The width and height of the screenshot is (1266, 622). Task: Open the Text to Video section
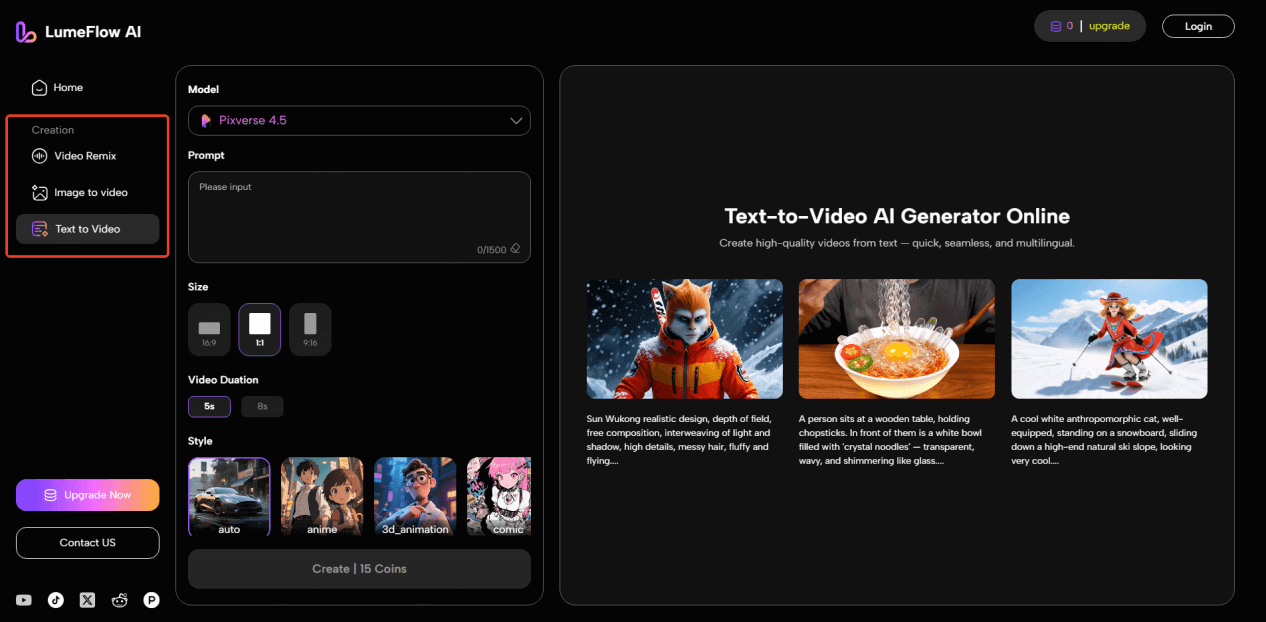click(87, 229)
